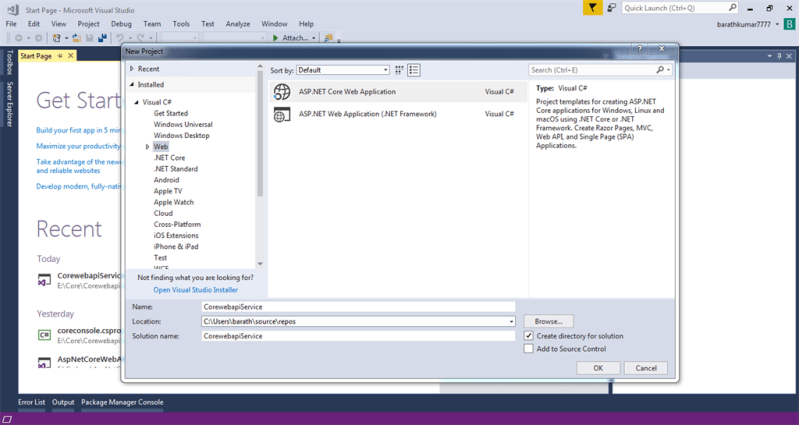Viewport: 799px width, 425px height.
Task: Open the File menu
Action: coord(11,23)
